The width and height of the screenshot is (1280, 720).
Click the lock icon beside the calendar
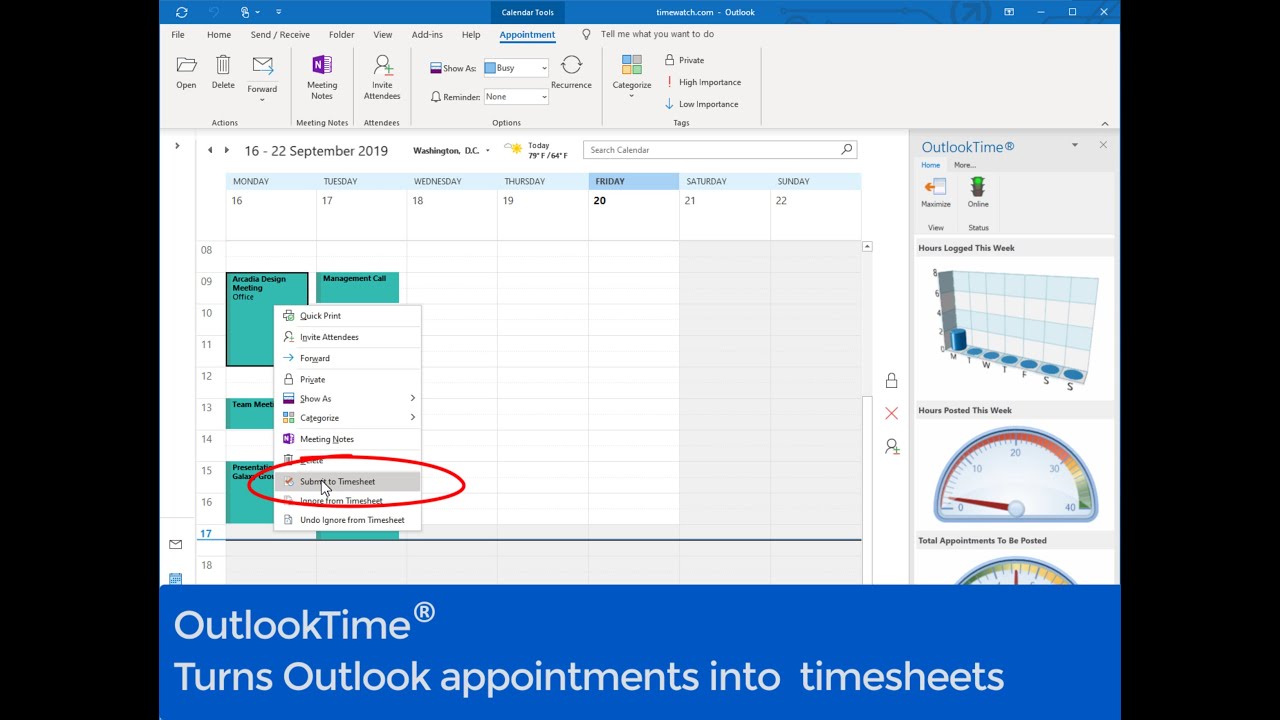click(x=891, y=380)
